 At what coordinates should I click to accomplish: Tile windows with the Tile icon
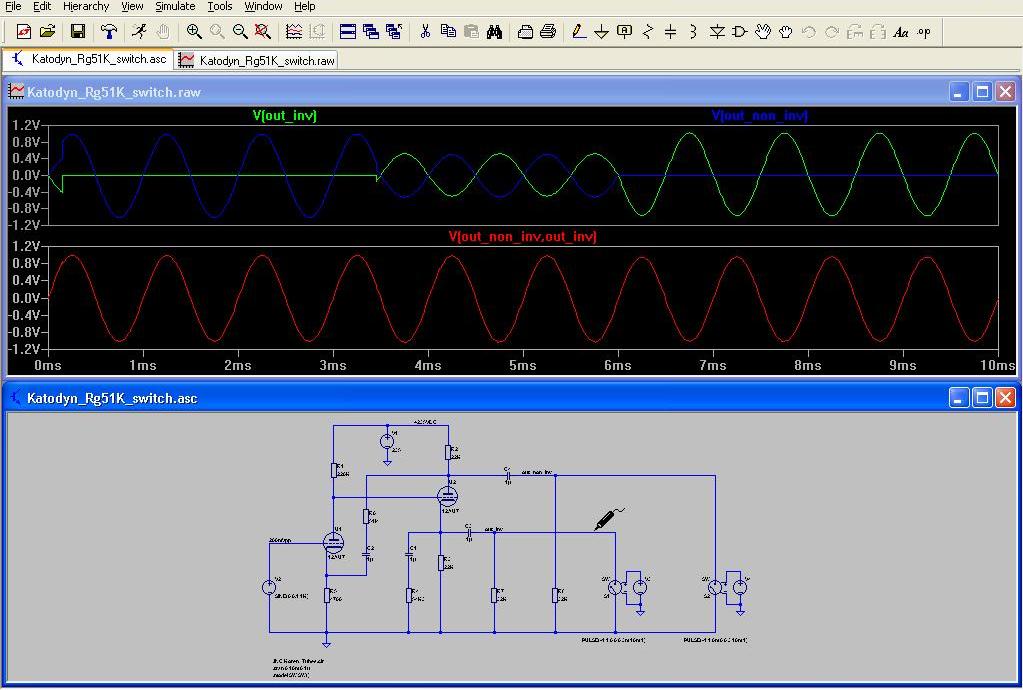pyautogui.click(x=348, y=31)
